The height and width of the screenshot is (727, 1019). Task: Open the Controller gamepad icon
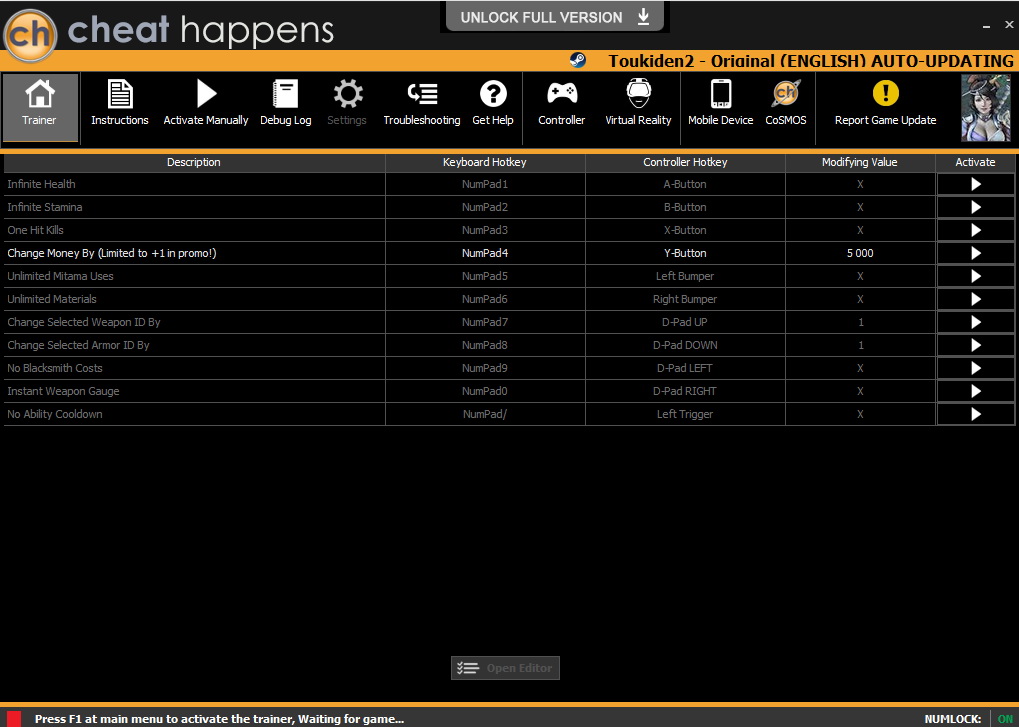[x=561, y=93]
